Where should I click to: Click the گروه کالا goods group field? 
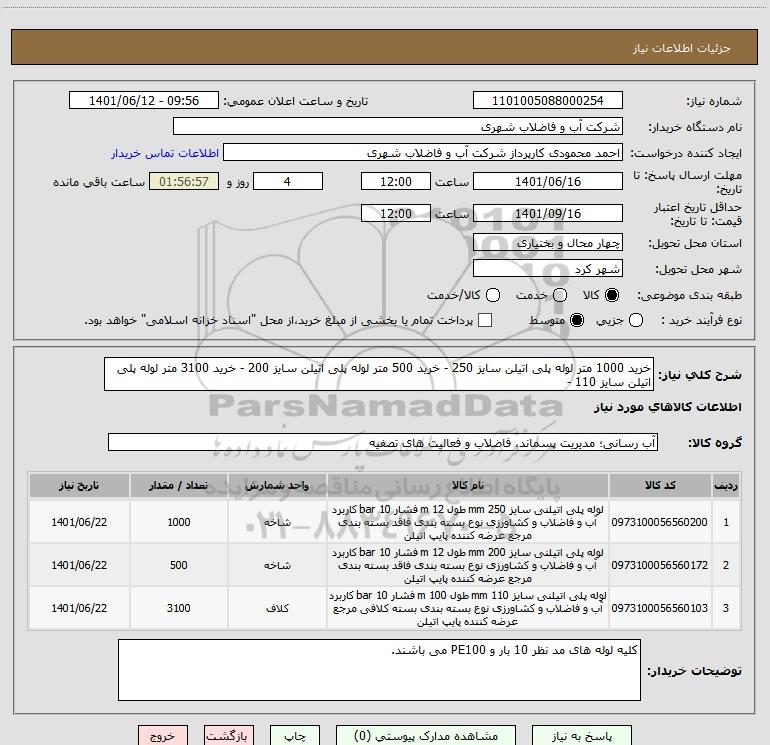coord(383,442)
